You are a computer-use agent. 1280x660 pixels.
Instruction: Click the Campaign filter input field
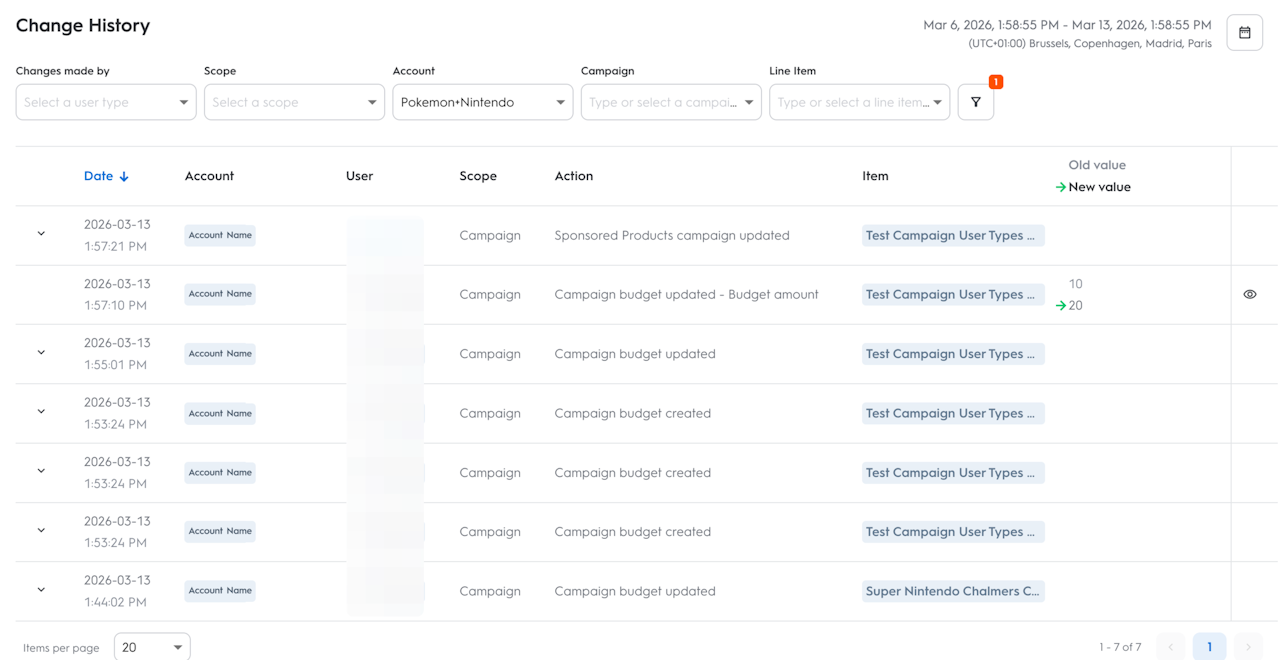[662, 102]
